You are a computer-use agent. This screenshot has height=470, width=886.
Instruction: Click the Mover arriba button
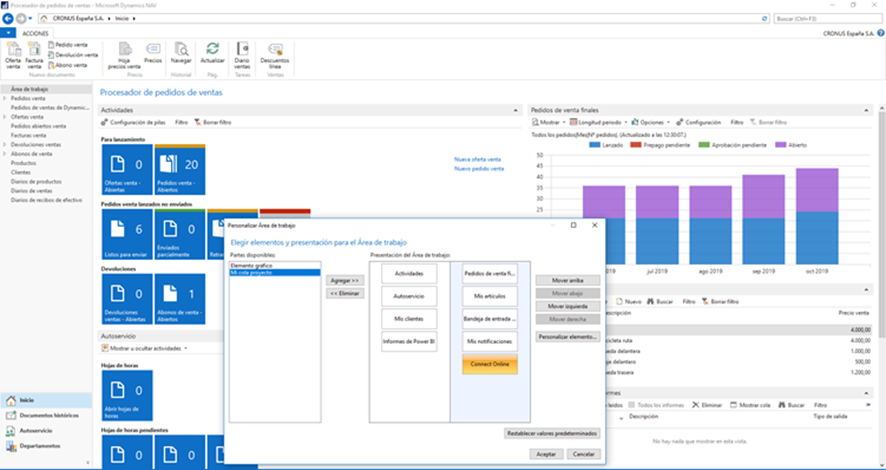tap(568, 280)
